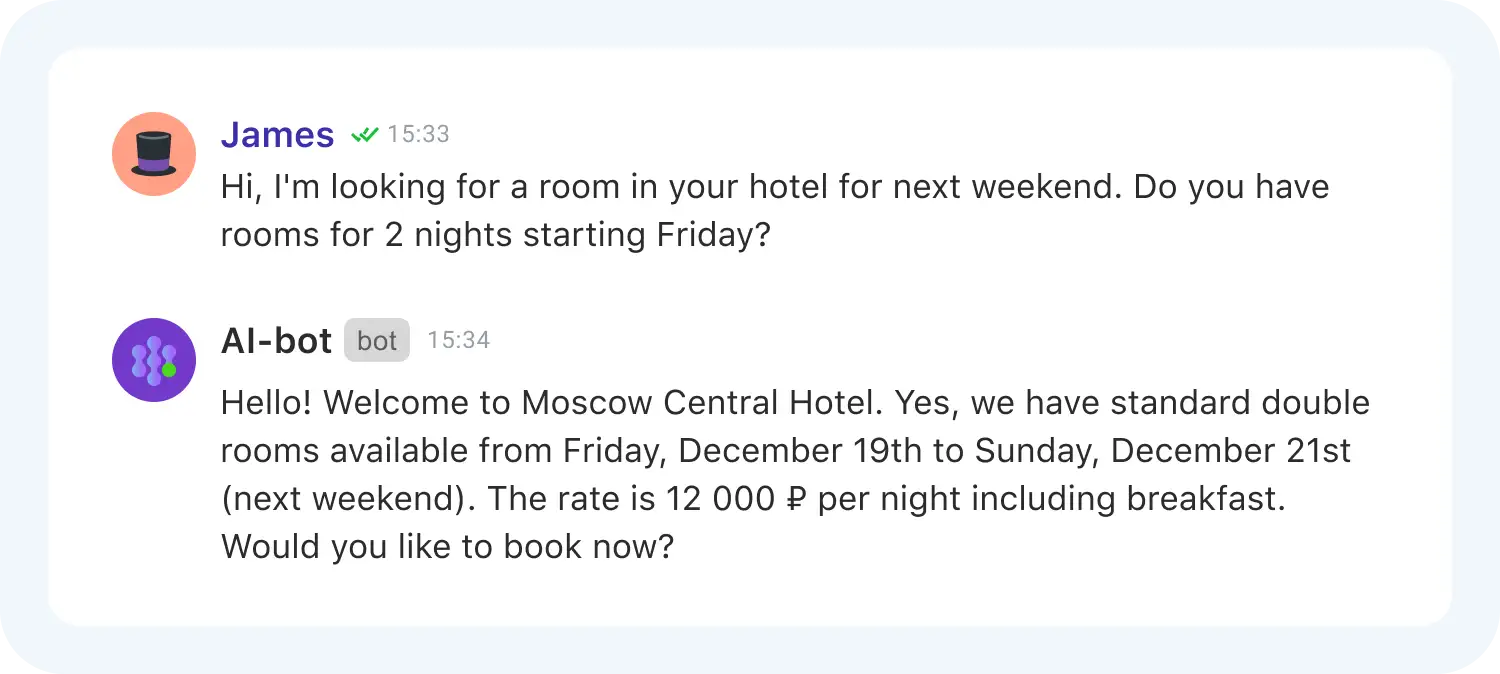Open James's profile via his name
This screenshot has height=674, width=1500.
coord(277,134)
